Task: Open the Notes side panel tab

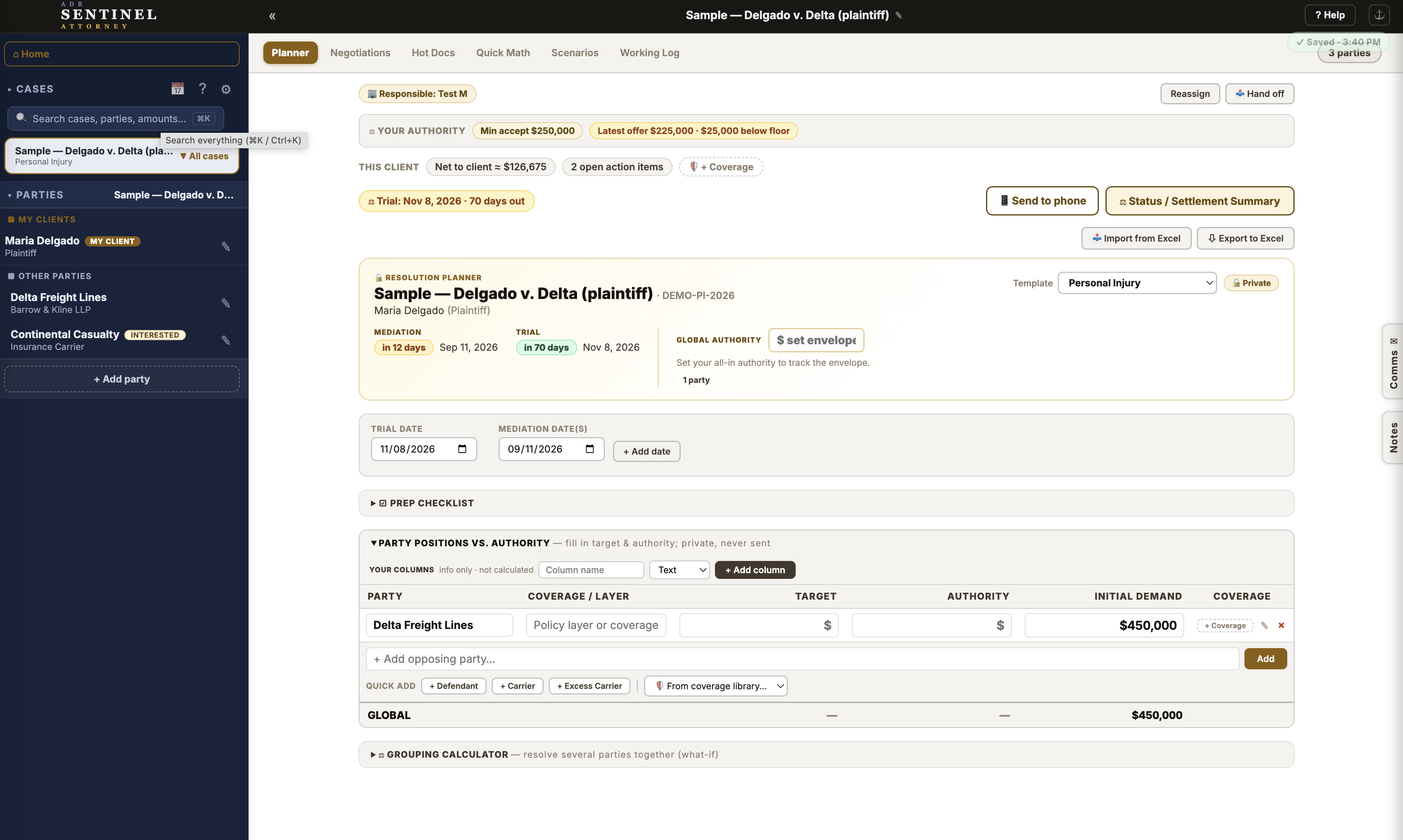Action: [x=1393, y=438]
